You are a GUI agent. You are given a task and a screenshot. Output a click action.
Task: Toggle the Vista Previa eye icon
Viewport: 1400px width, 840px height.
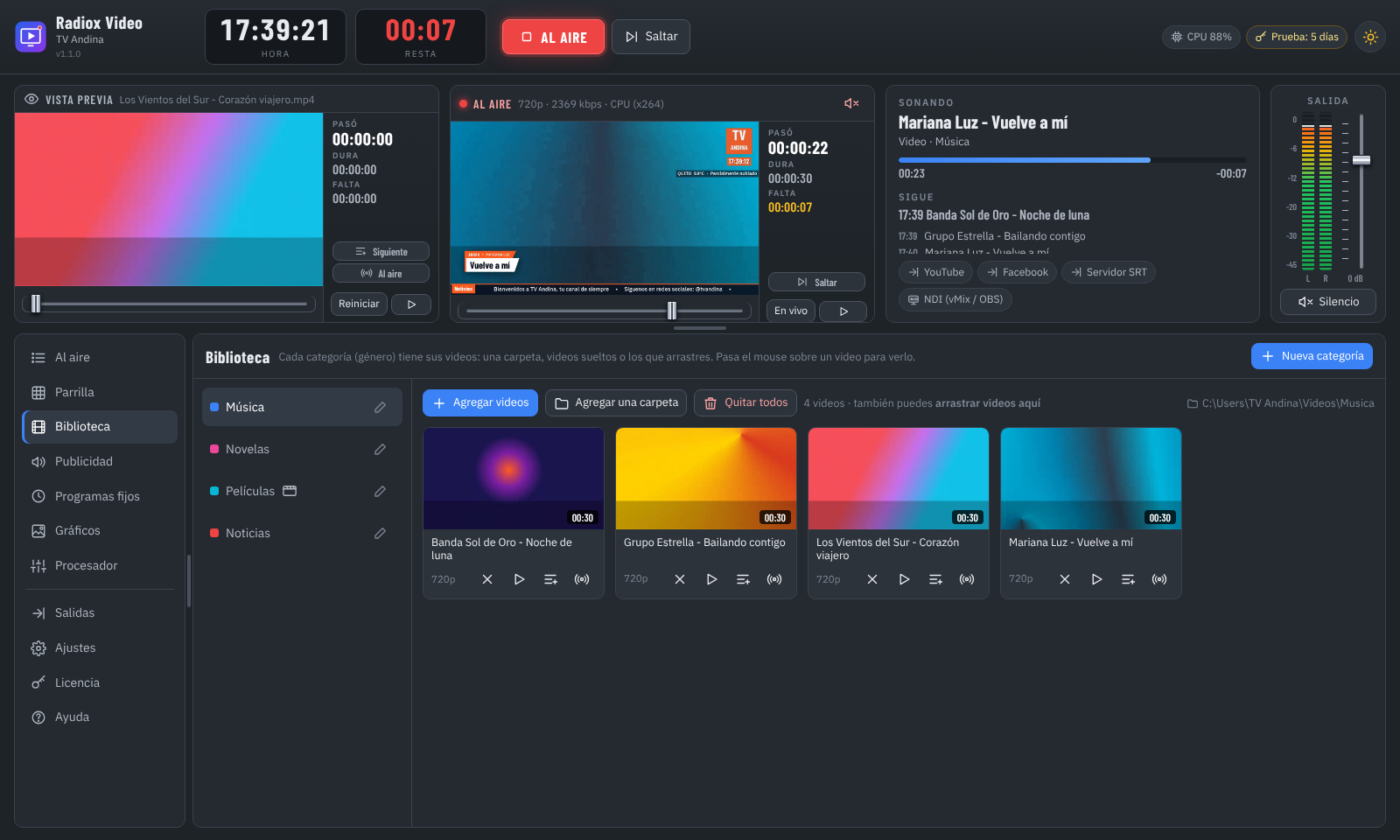point(31,100)
